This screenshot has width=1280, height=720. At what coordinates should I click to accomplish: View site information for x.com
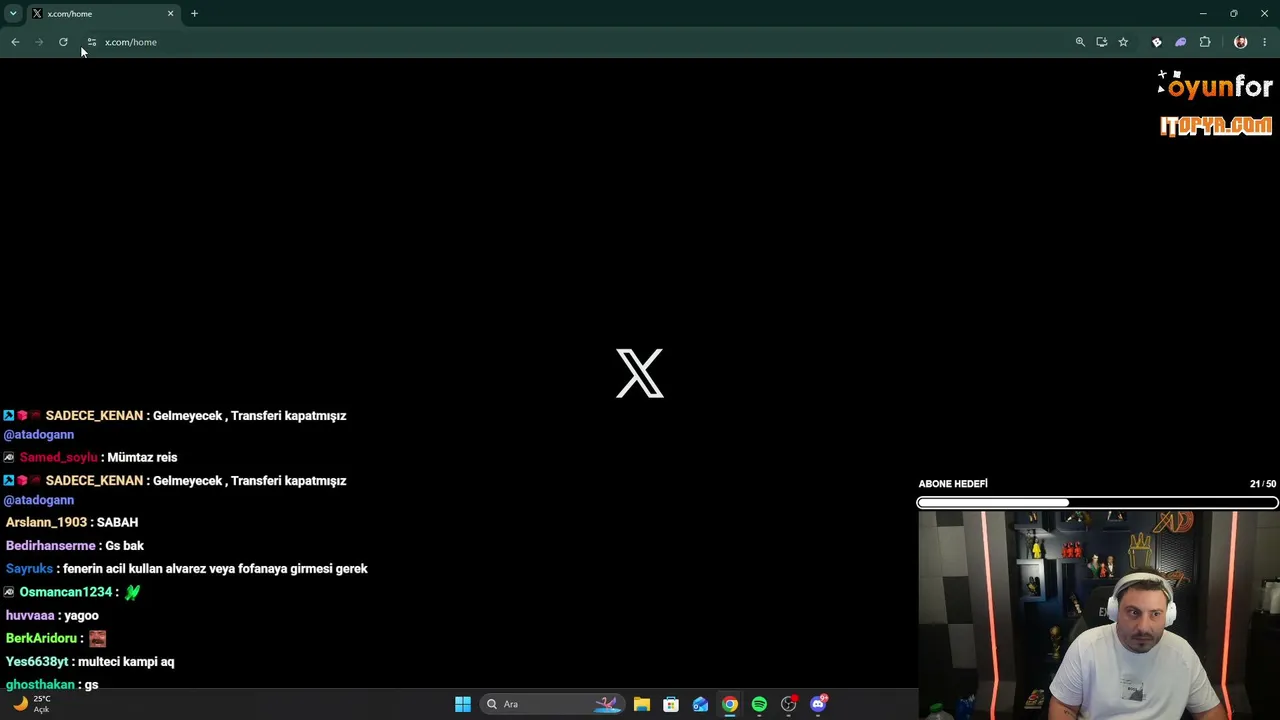point(91,42)
